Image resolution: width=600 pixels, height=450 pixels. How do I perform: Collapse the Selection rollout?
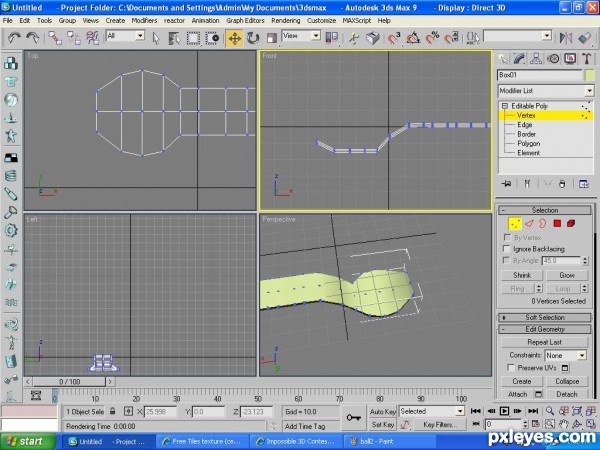(x=545, y=210)
